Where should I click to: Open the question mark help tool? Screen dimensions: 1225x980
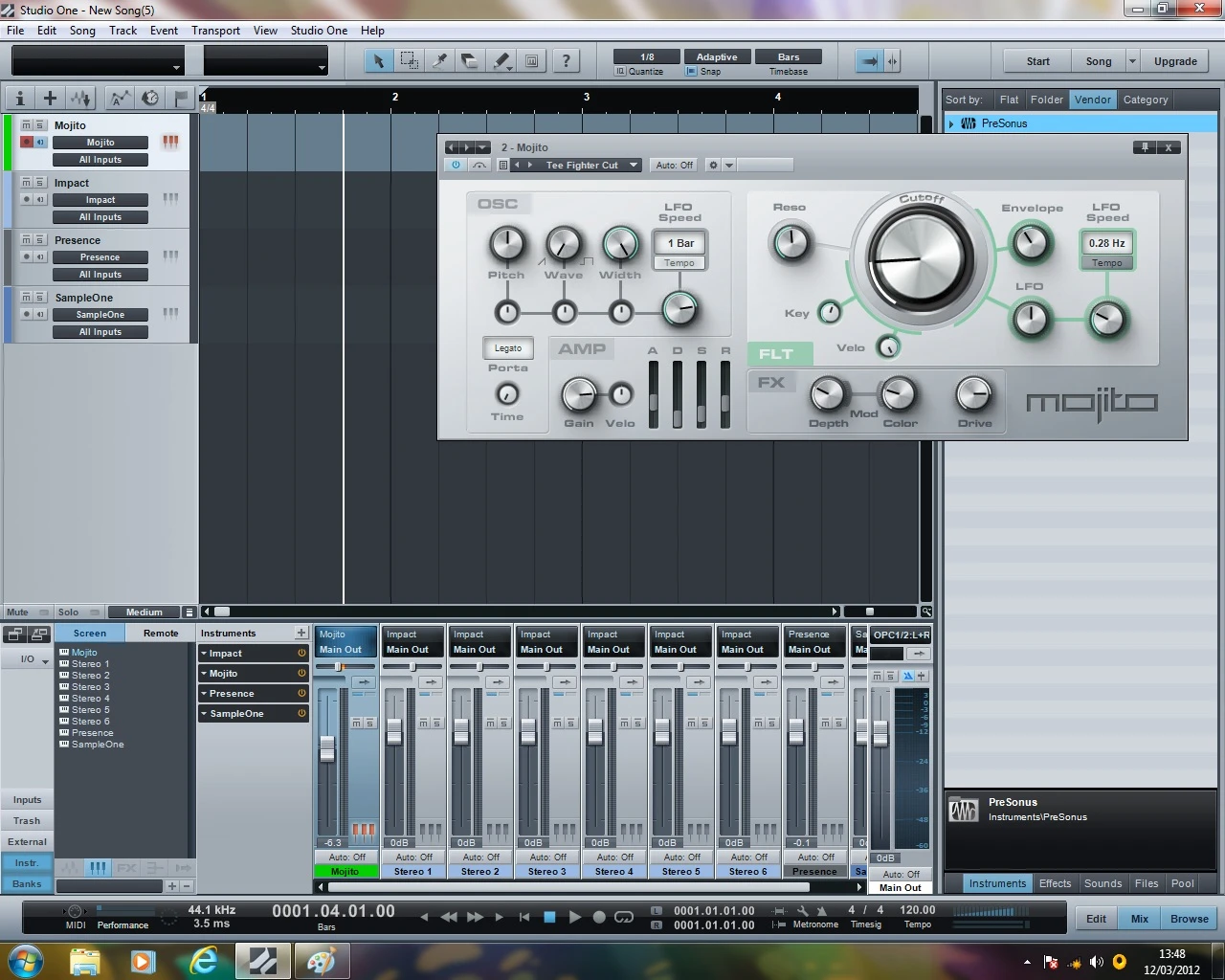click(x=567, y=61)
